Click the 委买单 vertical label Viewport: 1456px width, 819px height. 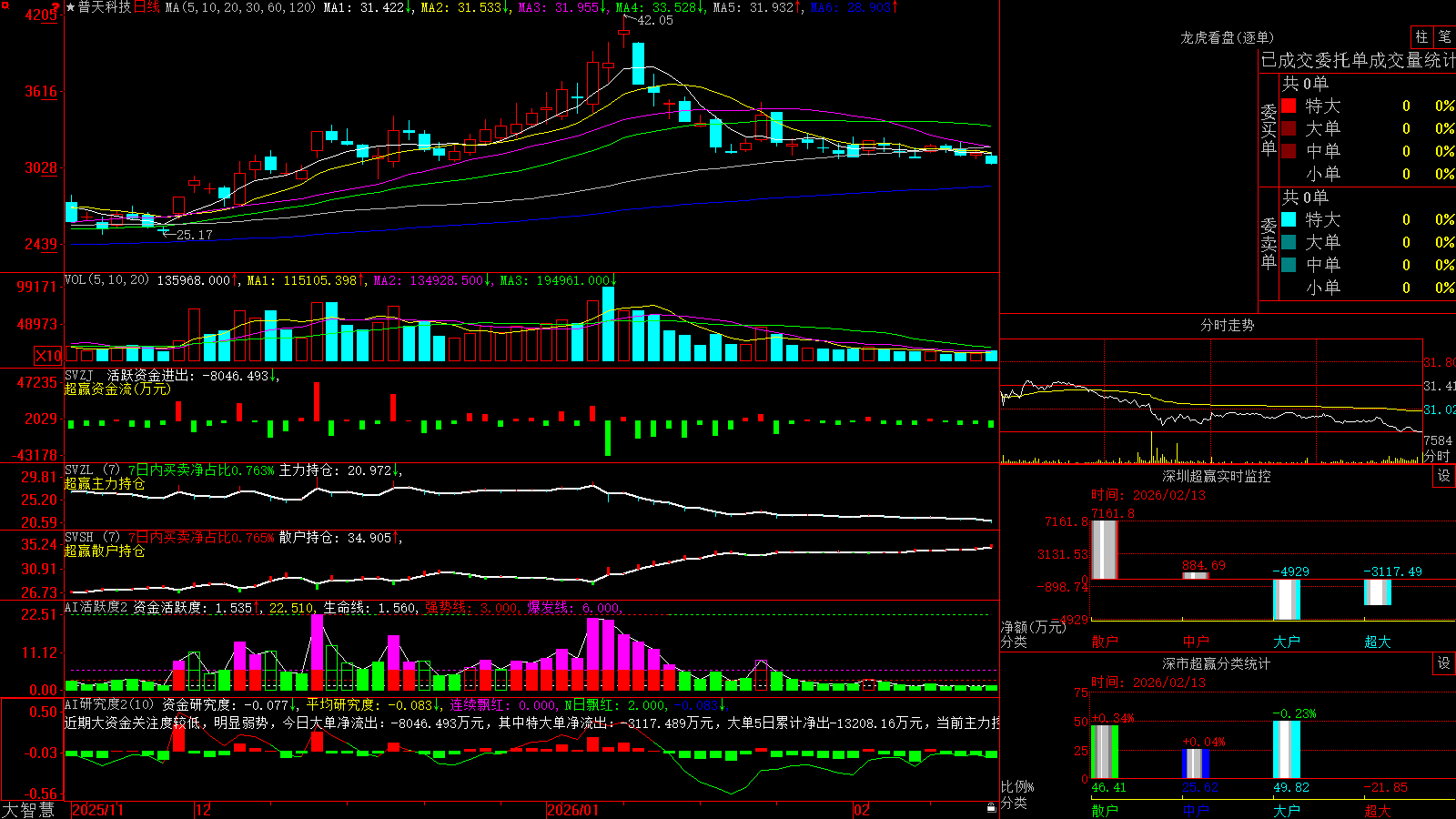pos(1269,129)
